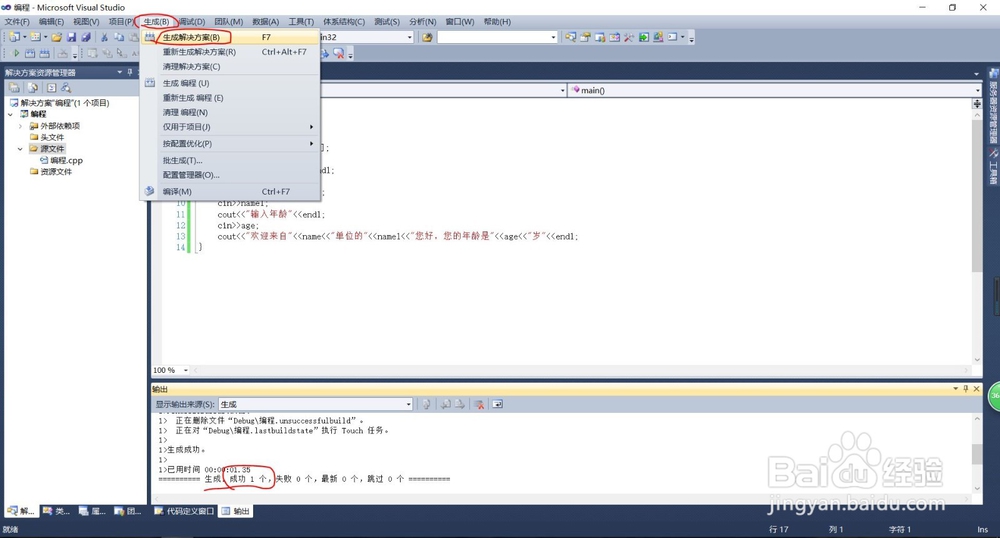This screenshot has height=538, width=1000.
Task: Click the New Project toolbar icon
Action: pos(15,37)
